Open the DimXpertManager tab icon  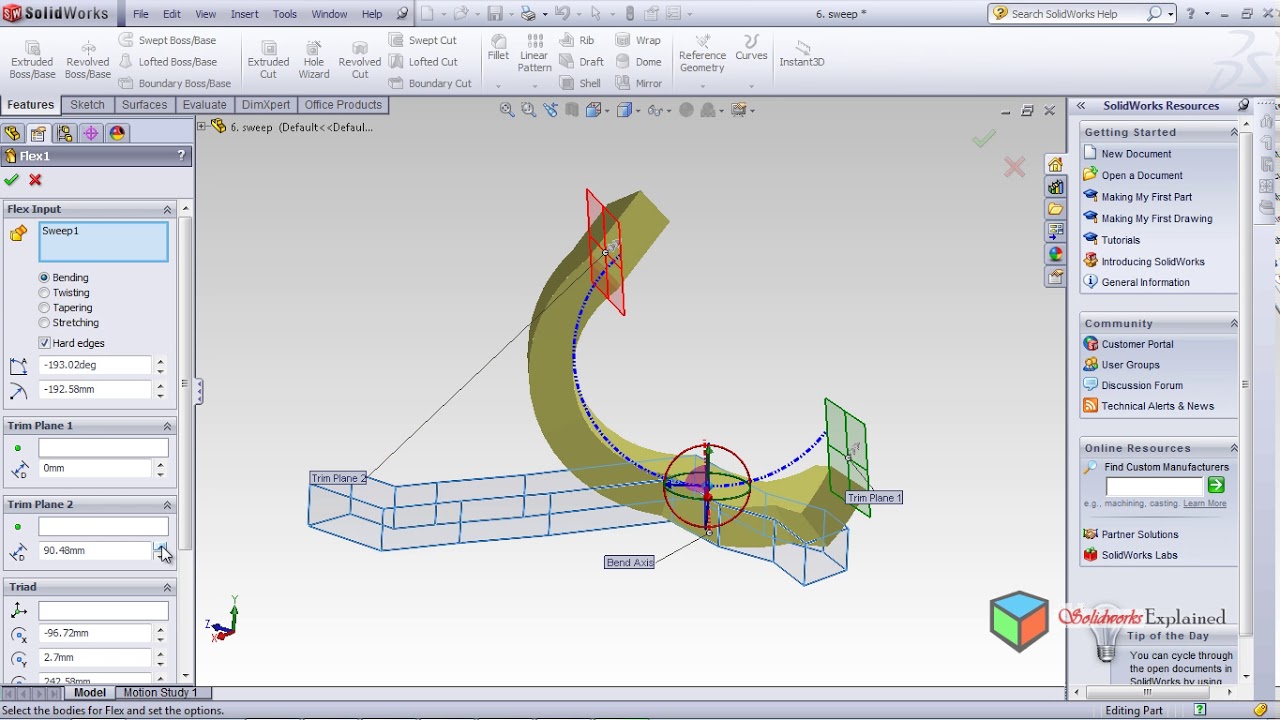point(91,133)
